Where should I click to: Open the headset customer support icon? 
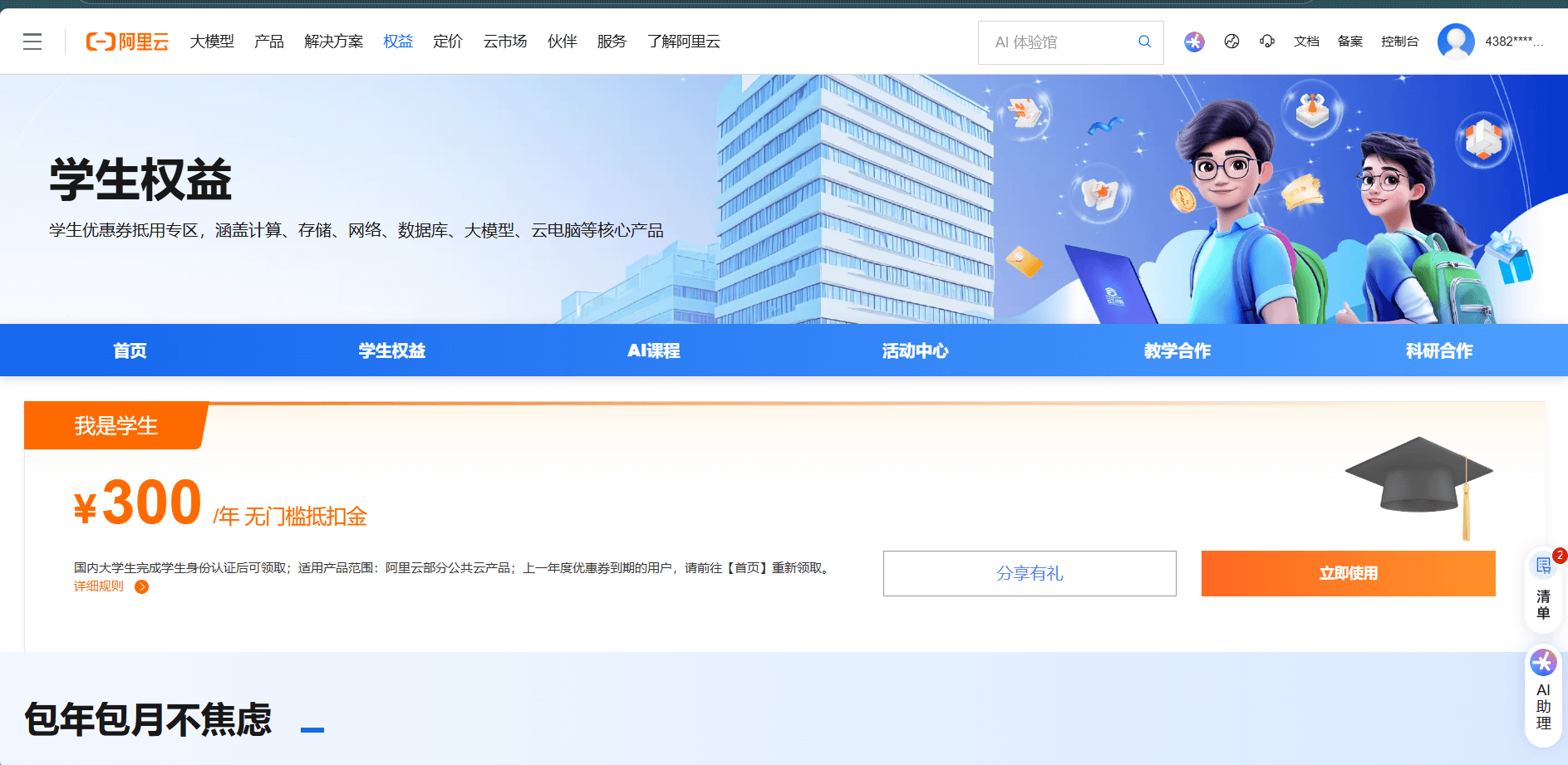point(1266,42)
